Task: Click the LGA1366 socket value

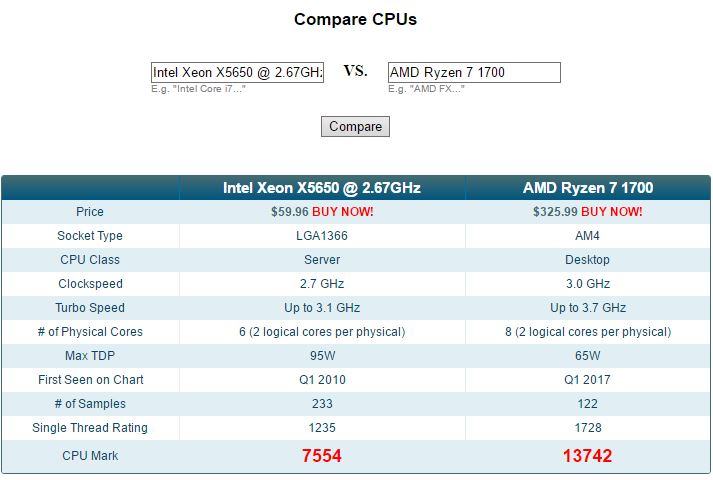Action: coord(322,236)
